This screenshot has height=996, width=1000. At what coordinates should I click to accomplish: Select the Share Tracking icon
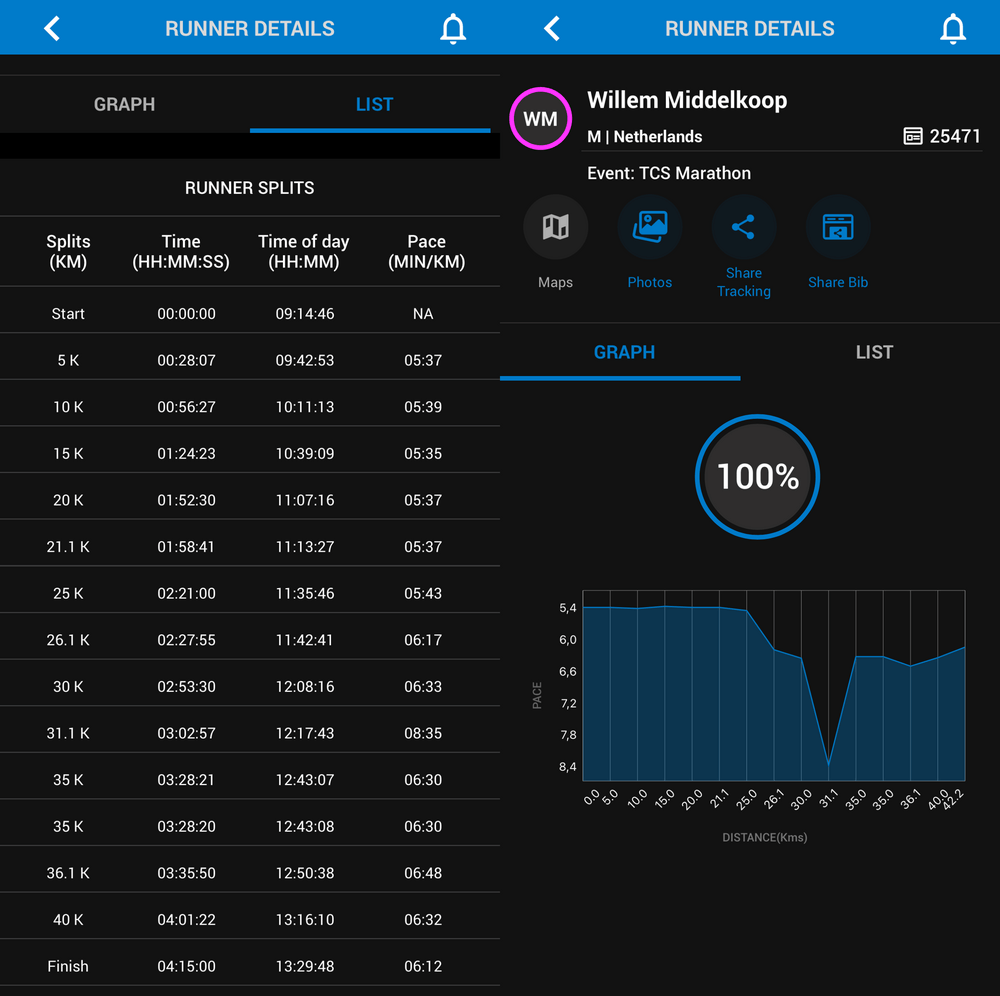tap(744, 226)
